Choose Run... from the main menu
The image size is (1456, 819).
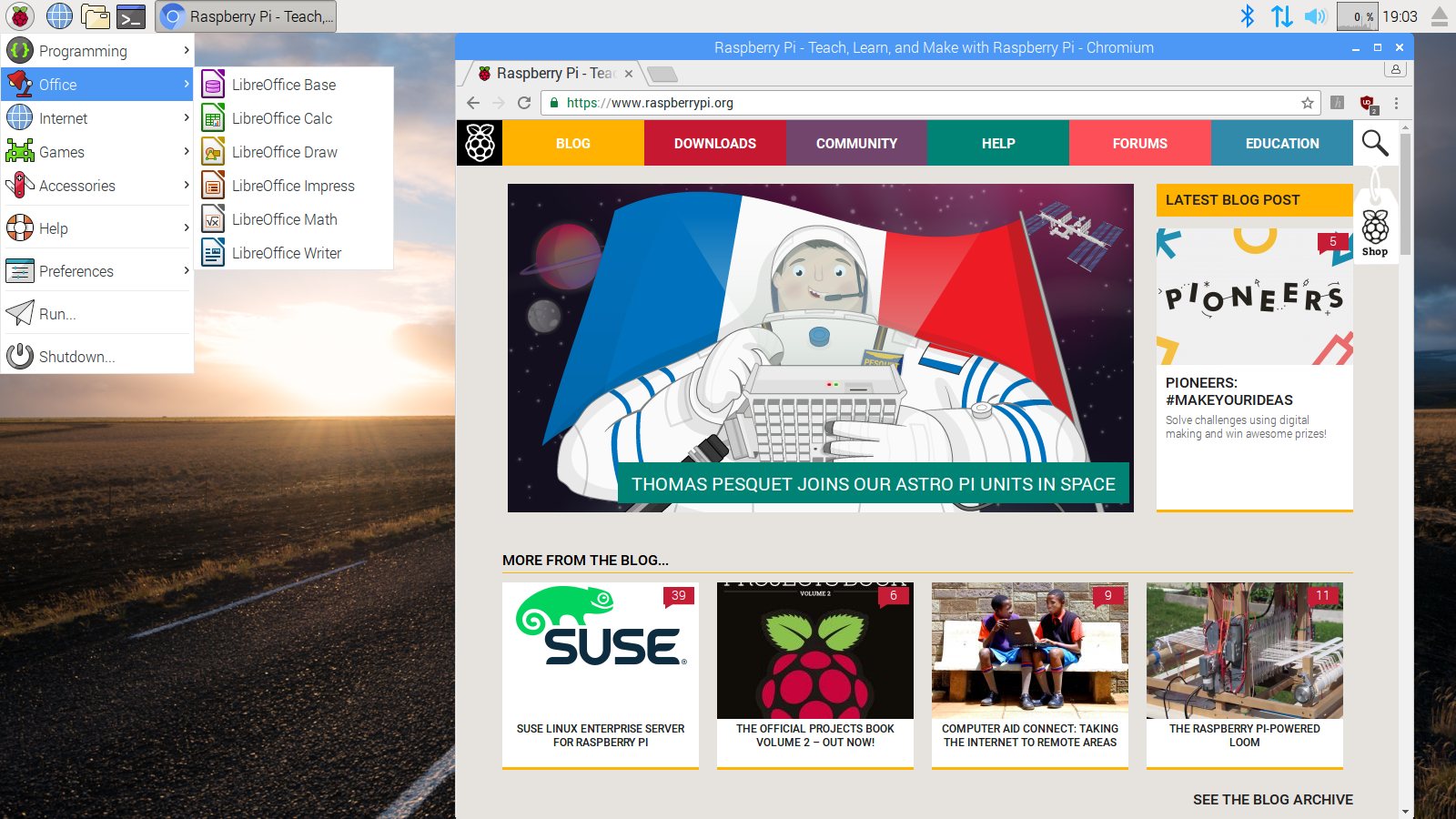[x=97, y=314]
